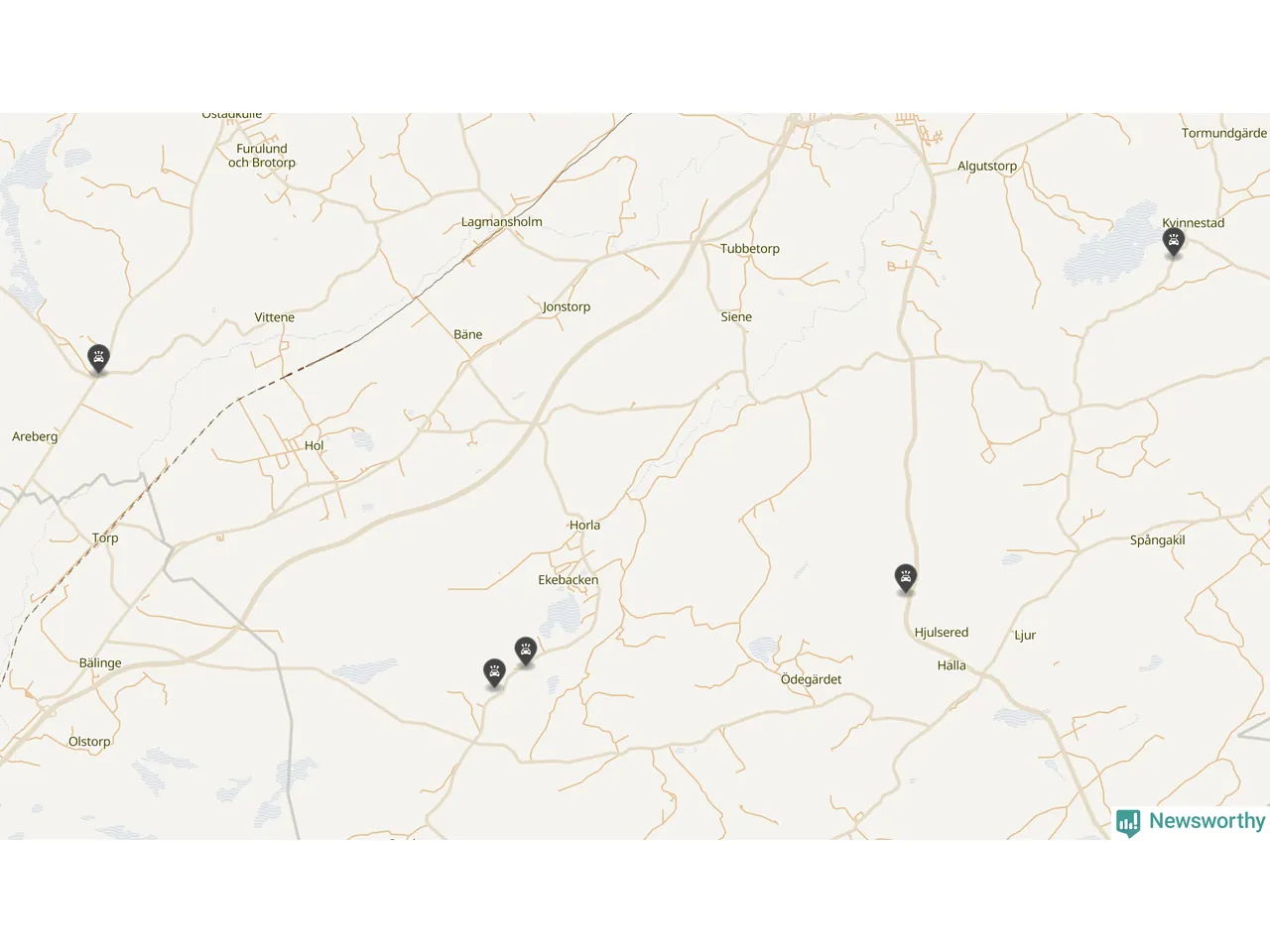Click the Jonstorp place label
The width and height of the screenshot is (1270, 952).
tap(567, 307)
